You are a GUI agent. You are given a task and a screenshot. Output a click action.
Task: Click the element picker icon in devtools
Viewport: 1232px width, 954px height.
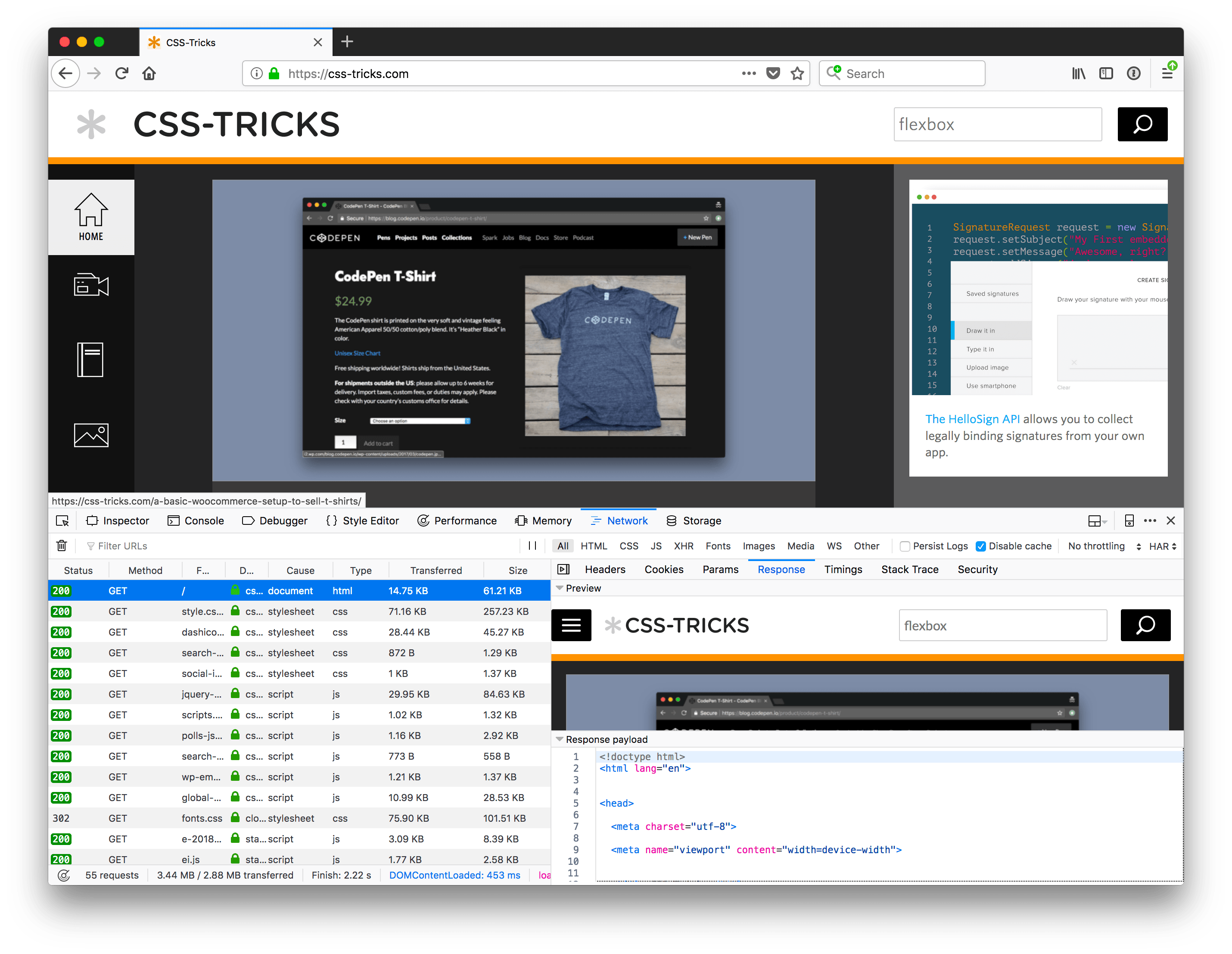(x=62, y=521)
